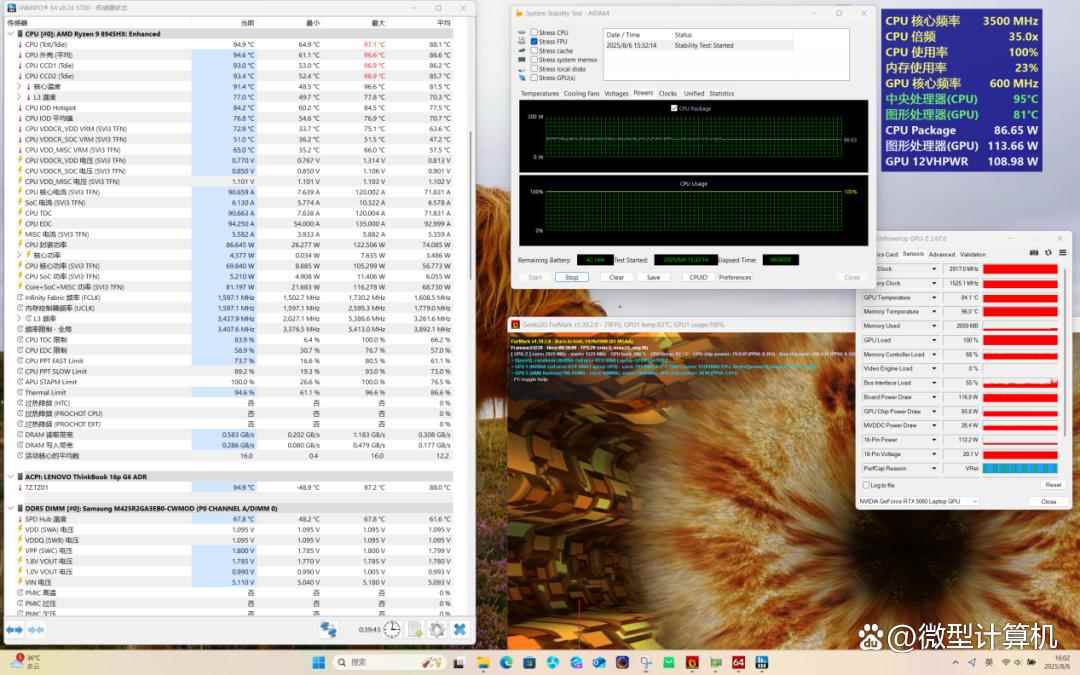Tick the Log to file checkbox
The image size is (1080, 675).
point(865,485)
